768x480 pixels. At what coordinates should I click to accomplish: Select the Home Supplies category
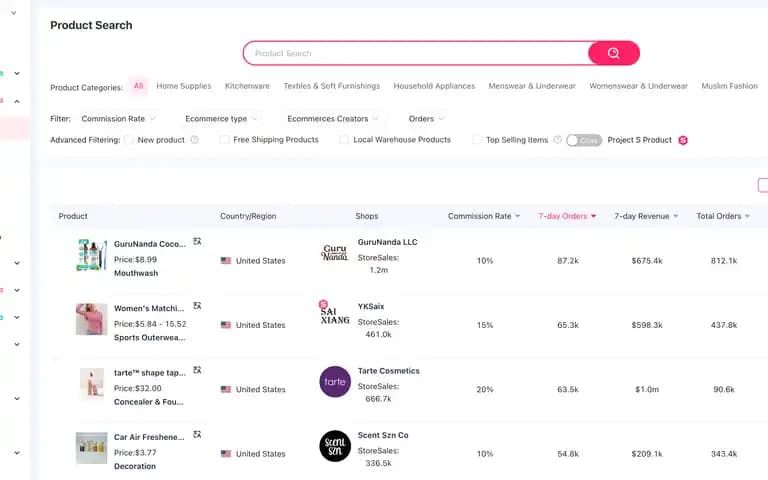[184, 86]
